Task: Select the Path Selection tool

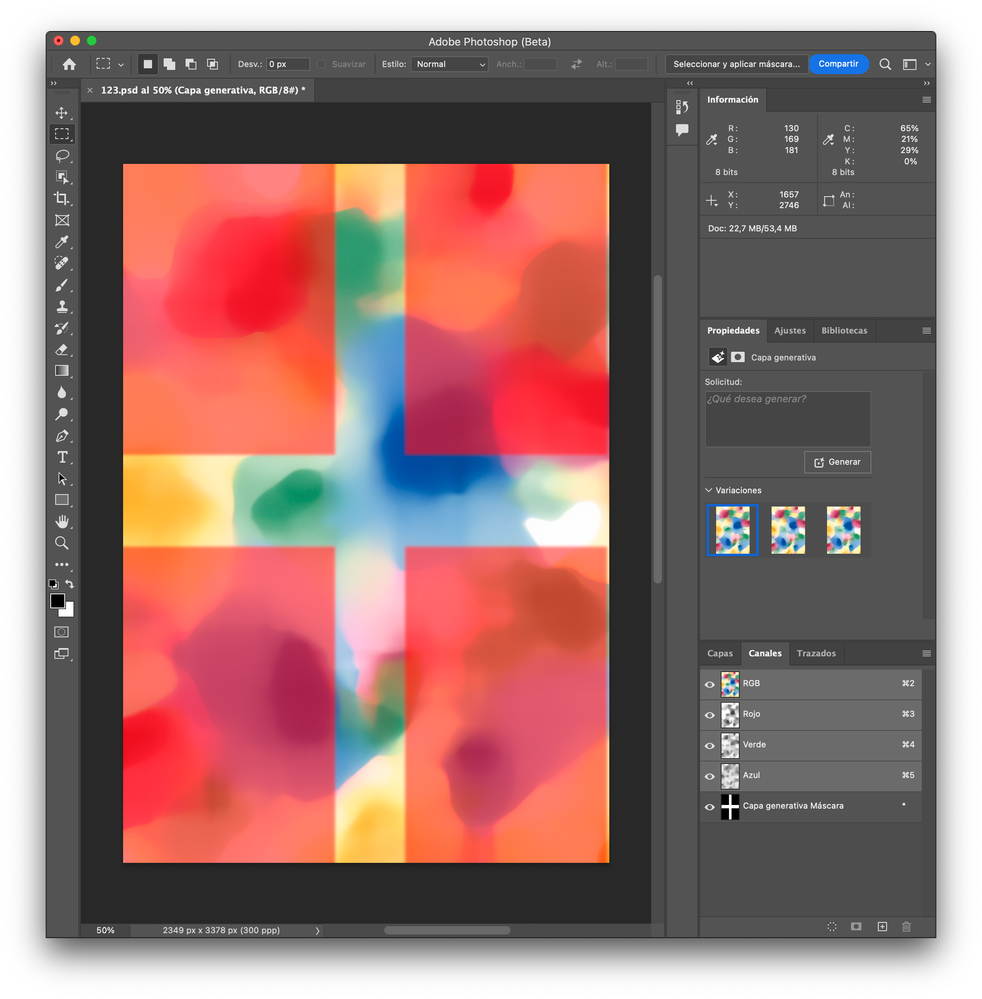Action: click(62, 478)
